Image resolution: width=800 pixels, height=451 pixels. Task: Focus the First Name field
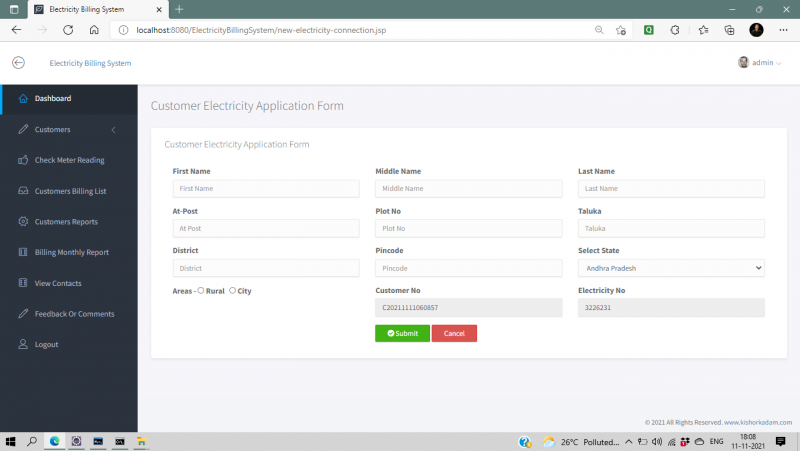(266, 188)
